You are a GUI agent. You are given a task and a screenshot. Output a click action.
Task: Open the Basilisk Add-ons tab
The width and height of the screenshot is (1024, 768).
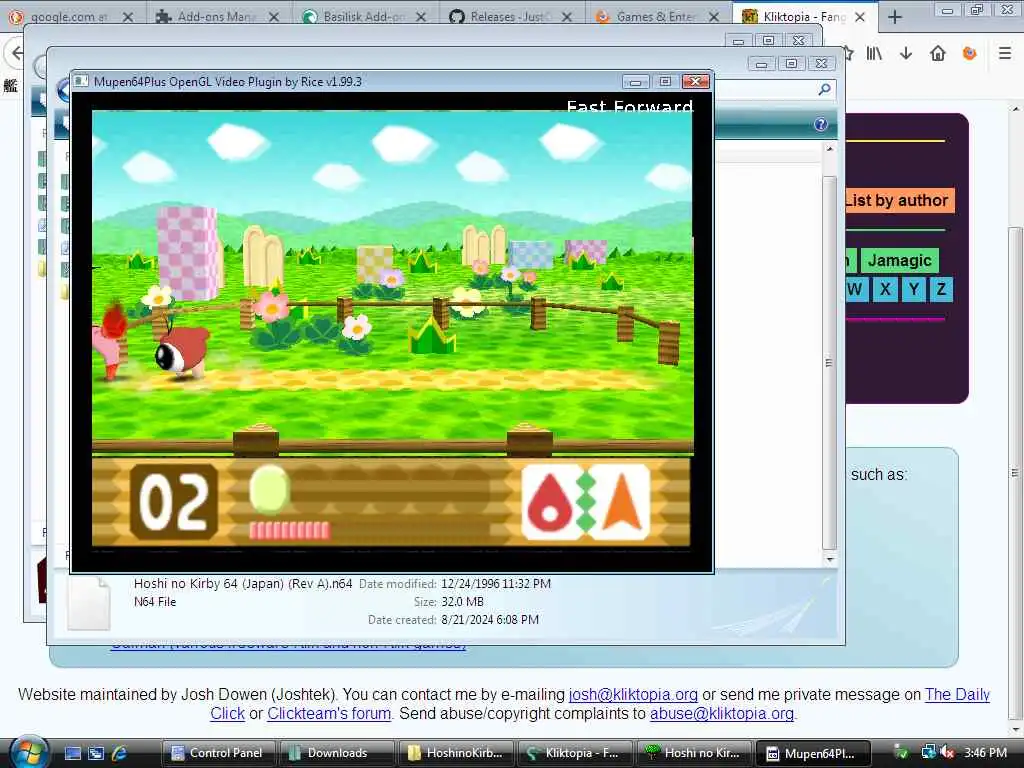(x=362, y=16)
